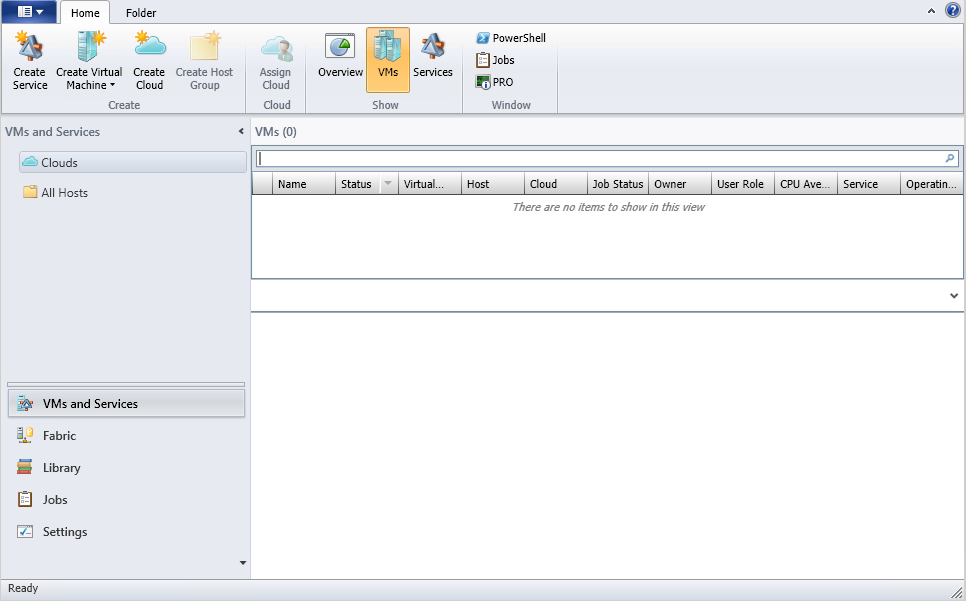Image resolution: width=966 pixels, height=601 pixels.
Task: Open the Fabric workspace
Action: coord(59,436)
